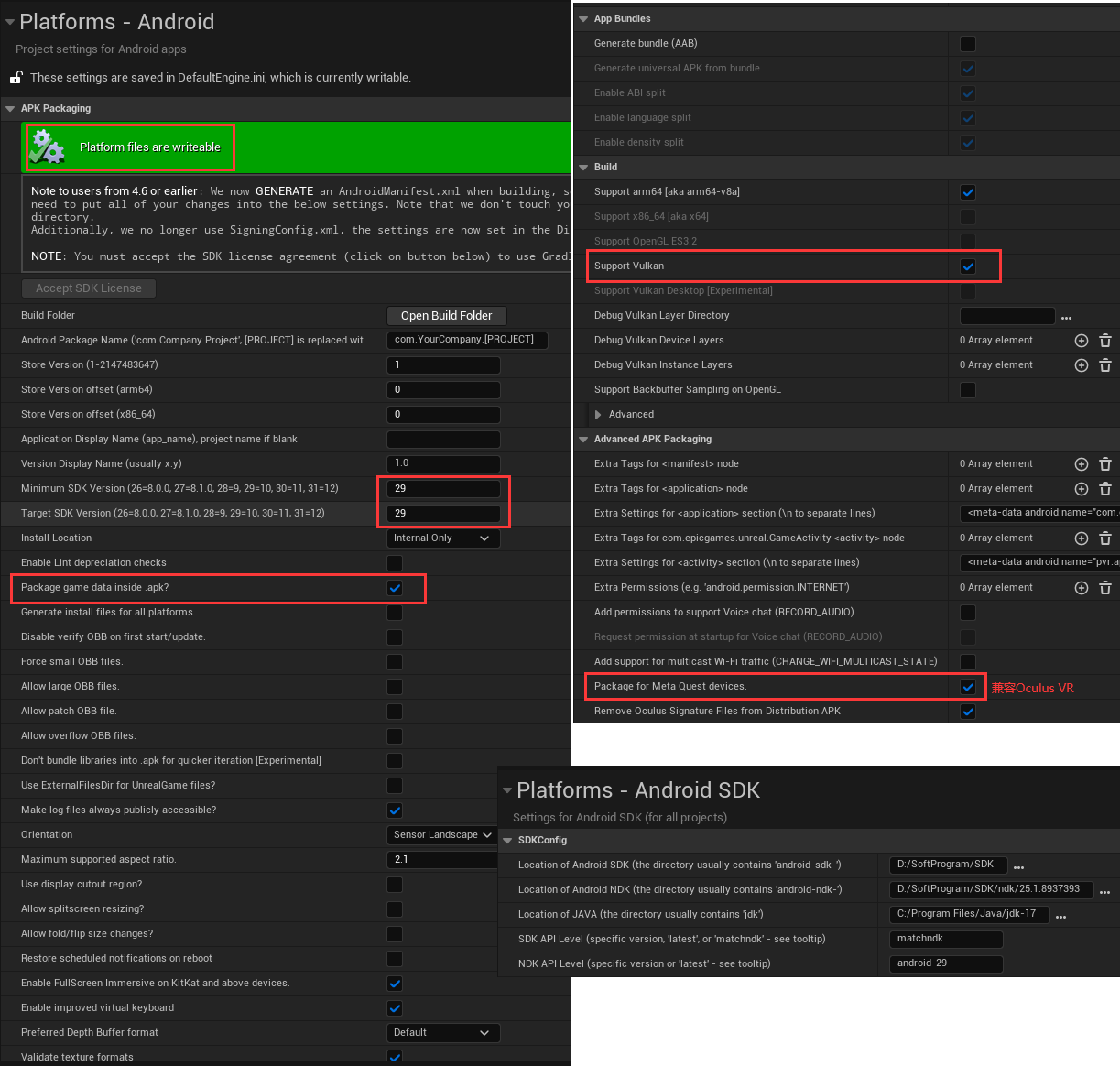Viewport: 1120px width, 1066px height.
Task: Collapse the Build section
Action: [583, 168]
